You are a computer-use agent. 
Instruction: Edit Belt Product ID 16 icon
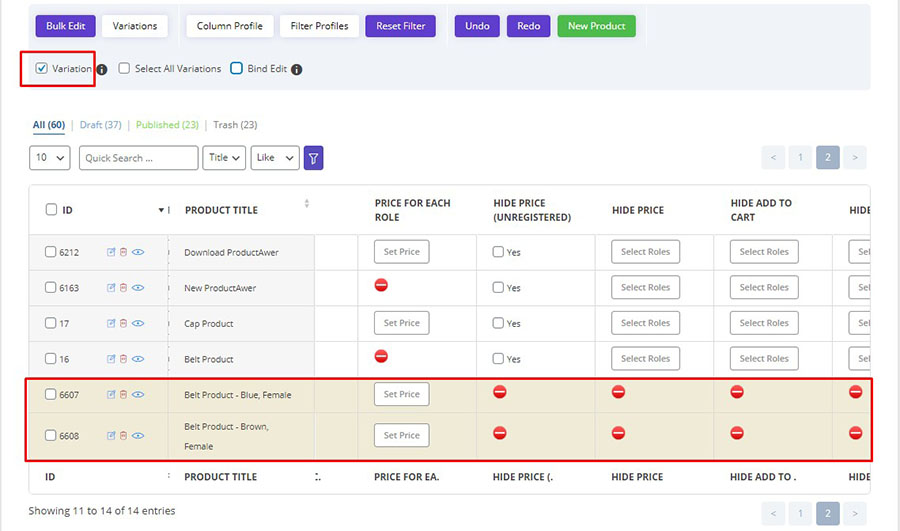click(111, 359)
